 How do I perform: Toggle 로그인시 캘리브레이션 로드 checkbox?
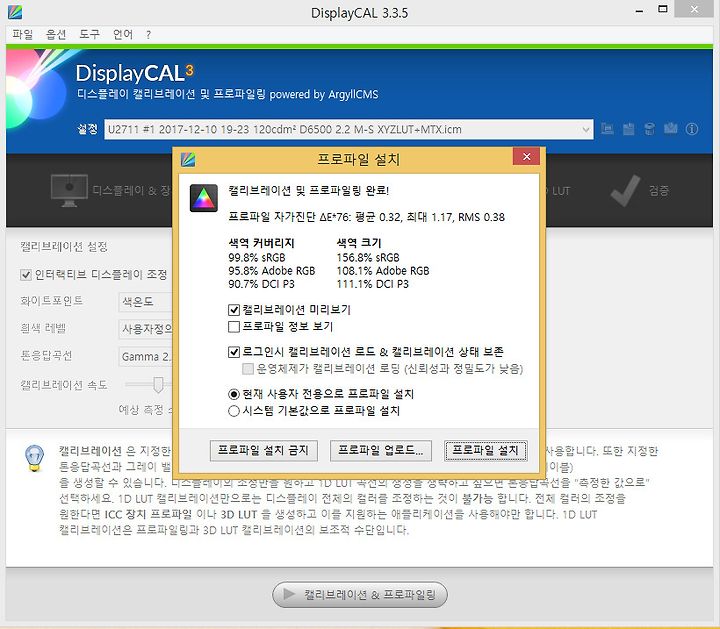pyautogui.click(x=234, y=352)
